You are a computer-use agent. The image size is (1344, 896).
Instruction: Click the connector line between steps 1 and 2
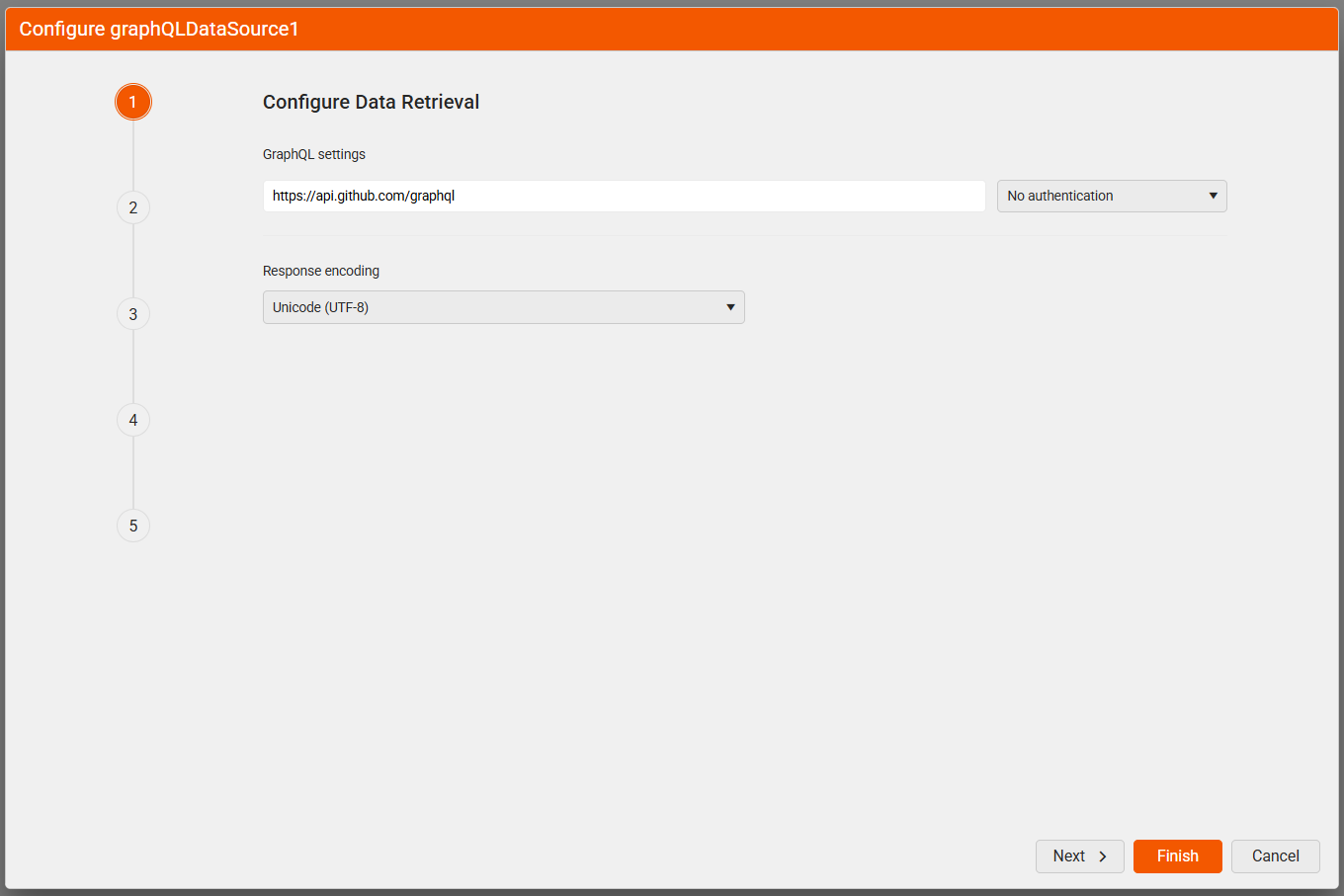(133, 155)
